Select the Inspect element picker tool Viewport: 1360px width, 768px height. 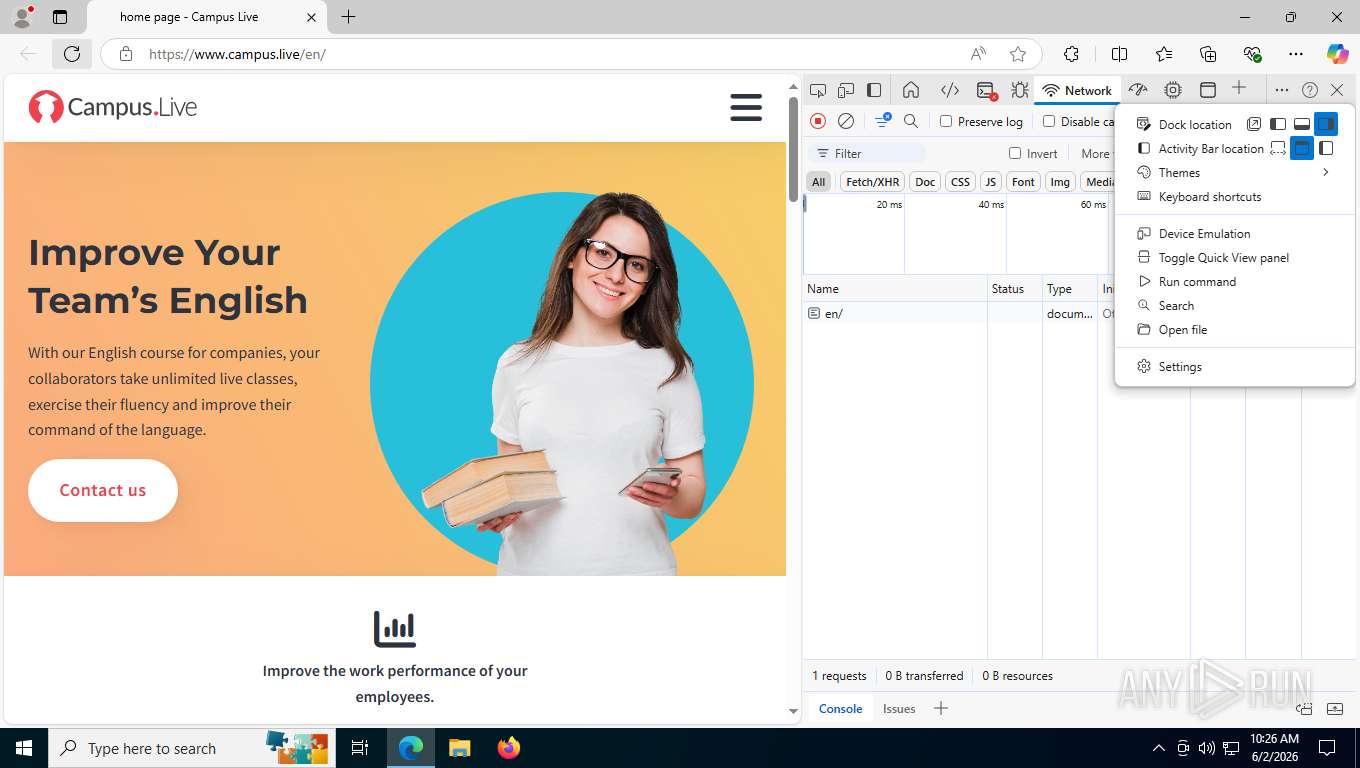click(x=818, y=90)
